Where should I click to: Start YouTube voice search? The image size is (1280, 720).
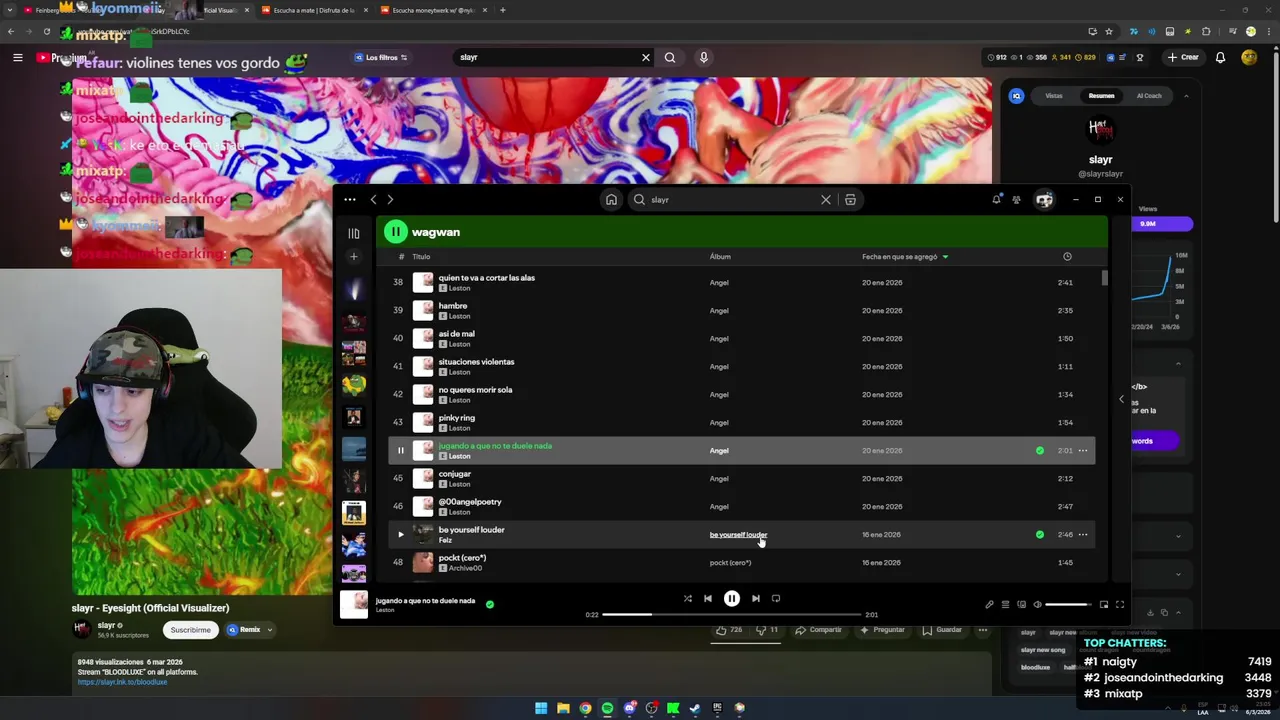[704, 58]
